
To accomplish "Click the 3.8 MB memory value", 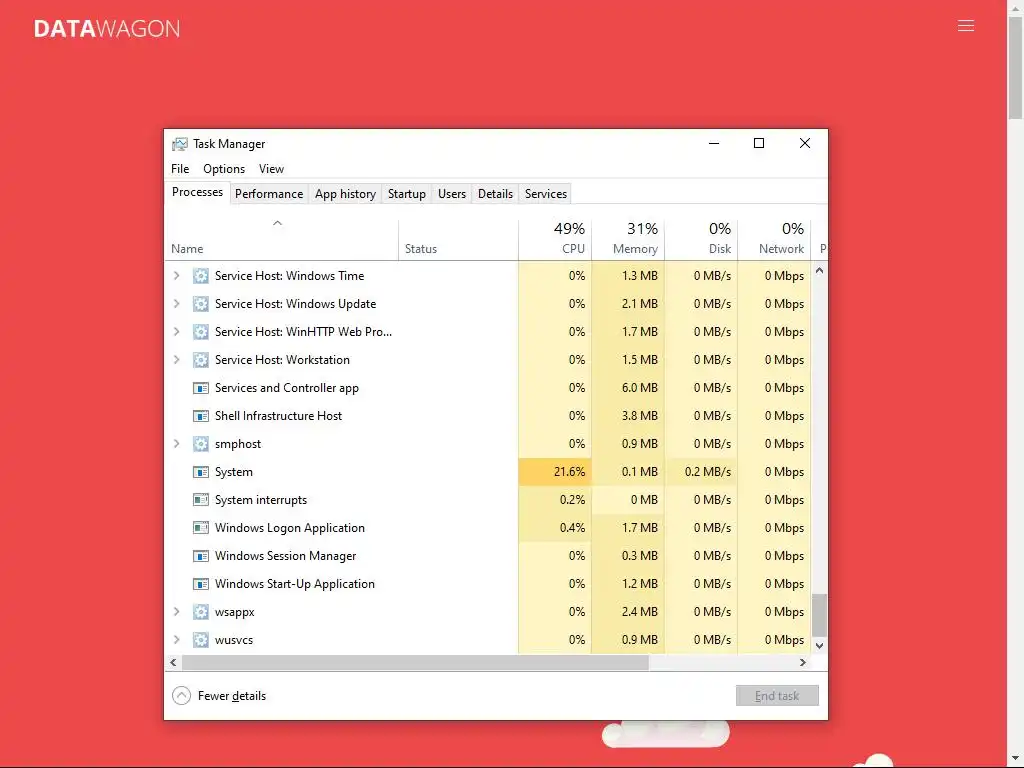I will 639,416.
